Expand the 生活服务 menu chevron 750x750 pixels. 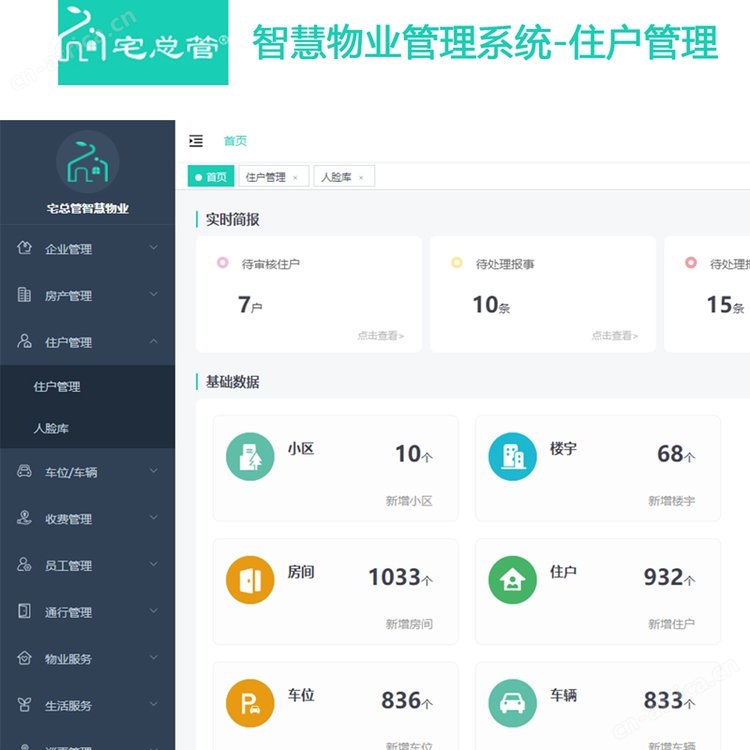154,704
